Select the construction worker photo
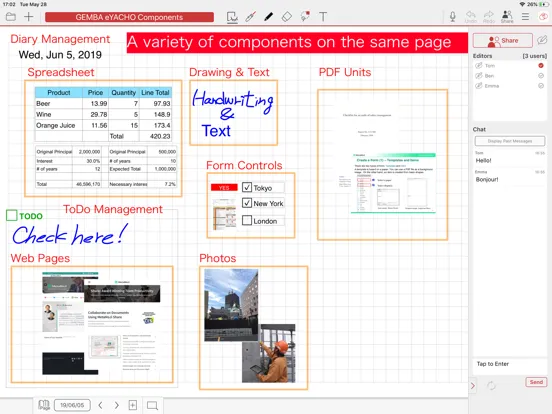This screenshot has width=552, height=414. click(x=269, y=353)
